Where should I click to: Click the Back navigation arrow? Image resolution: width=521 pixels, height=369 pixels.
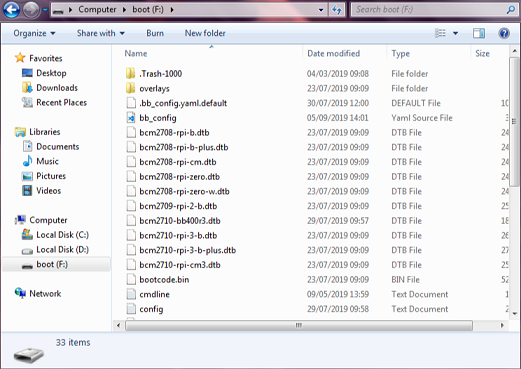[x=12, y=9]
